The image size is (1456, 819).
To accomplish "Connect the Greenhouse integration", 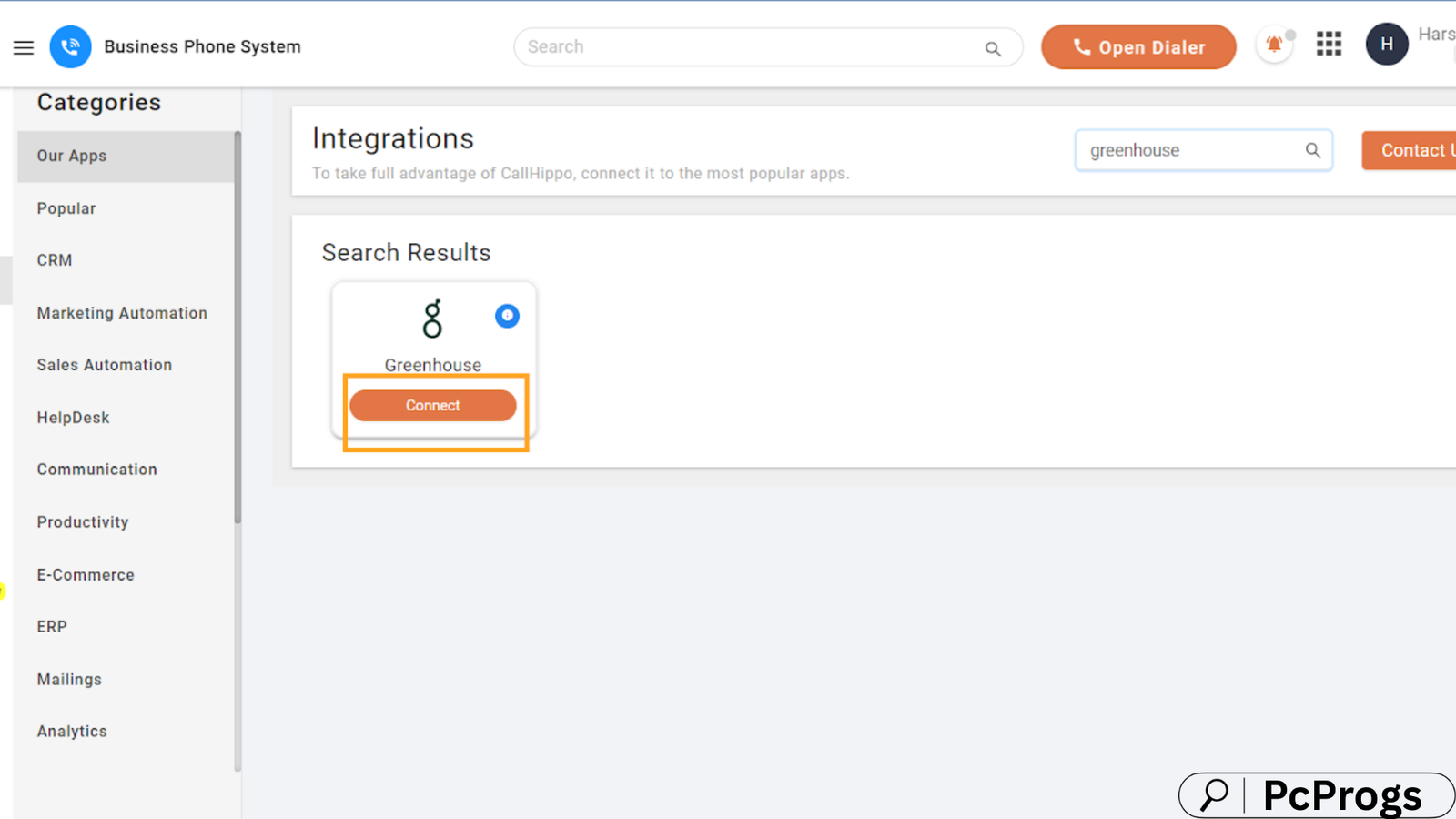I will point(433,406).
